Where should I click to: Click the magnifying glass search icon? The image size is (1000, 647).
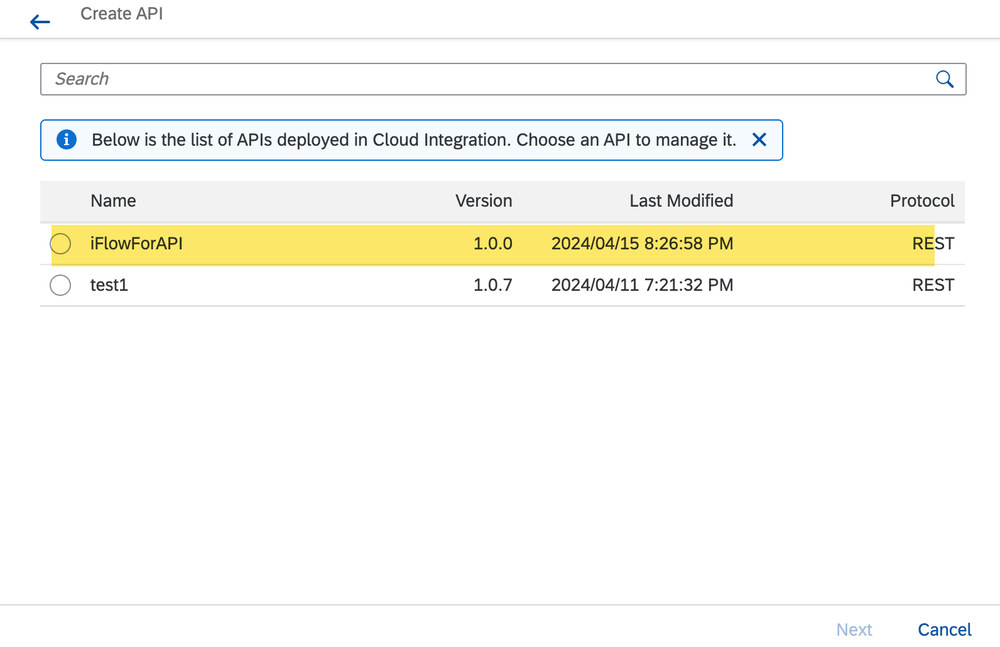[944, 78]
